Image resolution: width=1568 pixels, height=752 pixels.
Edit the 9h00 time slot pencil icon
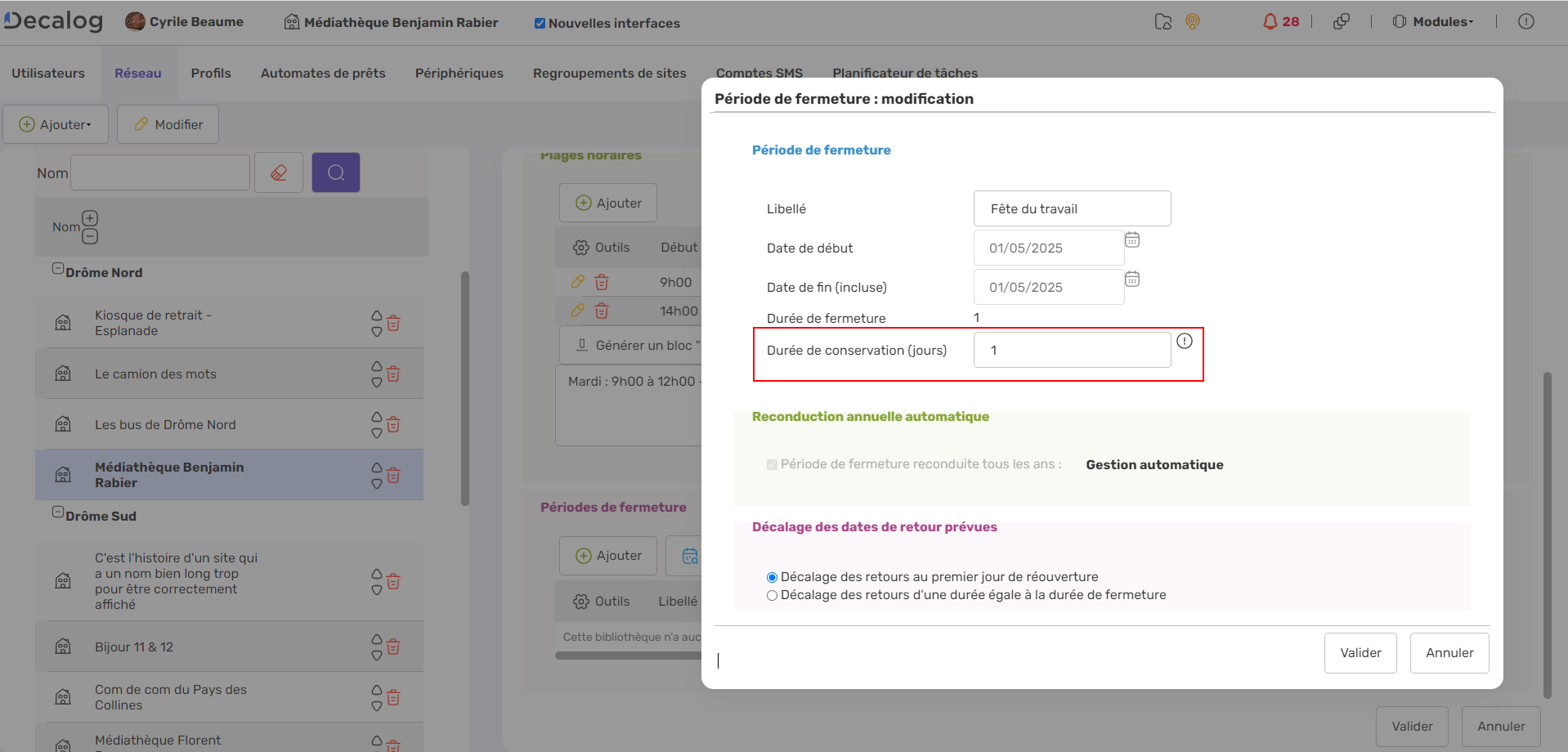coord(578,282)
